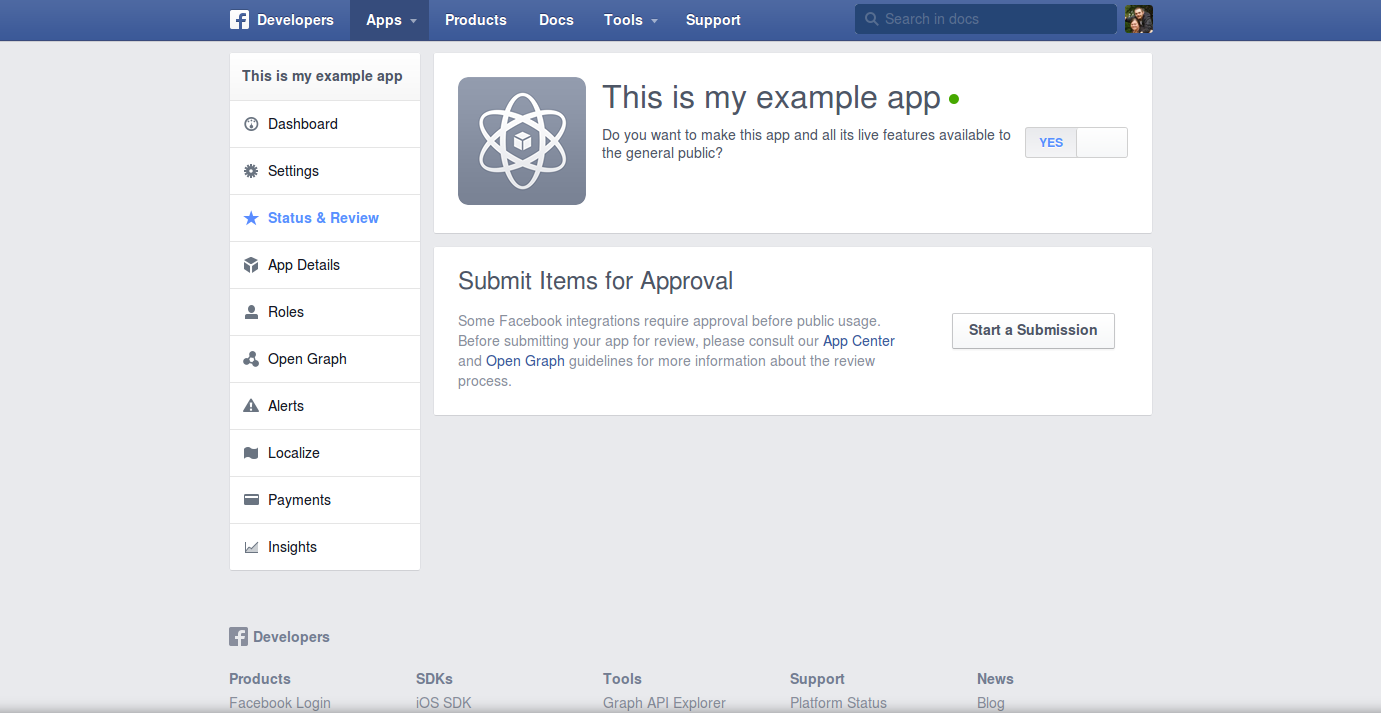Click the Alerts warning triangle icon
The image size is (1381, 713).
pos(251,406)
